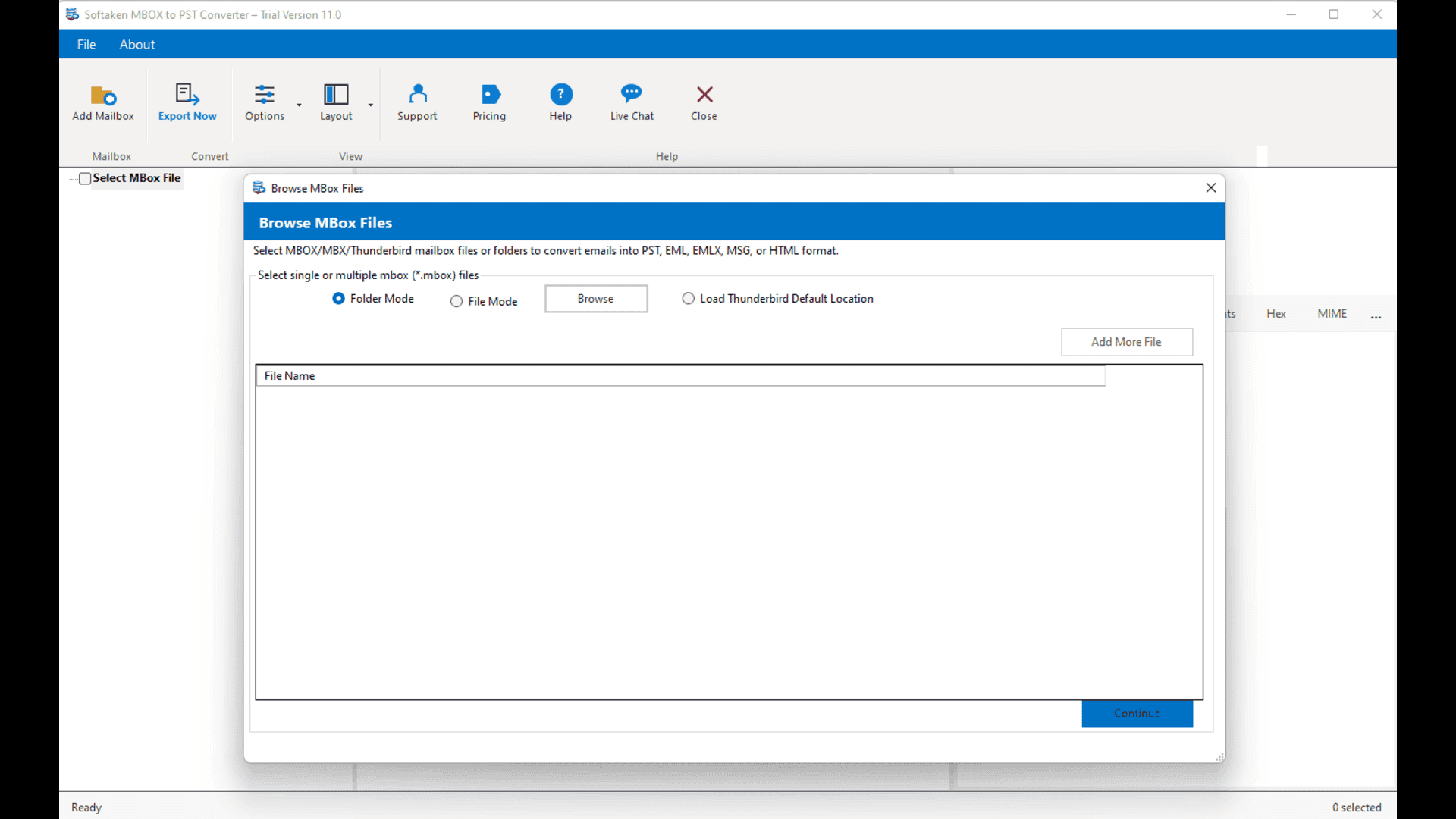Screen dimensions: 1456x819
Task: Open the overflow ellipsis next to MIME tab
Action: coord(1376,316)
